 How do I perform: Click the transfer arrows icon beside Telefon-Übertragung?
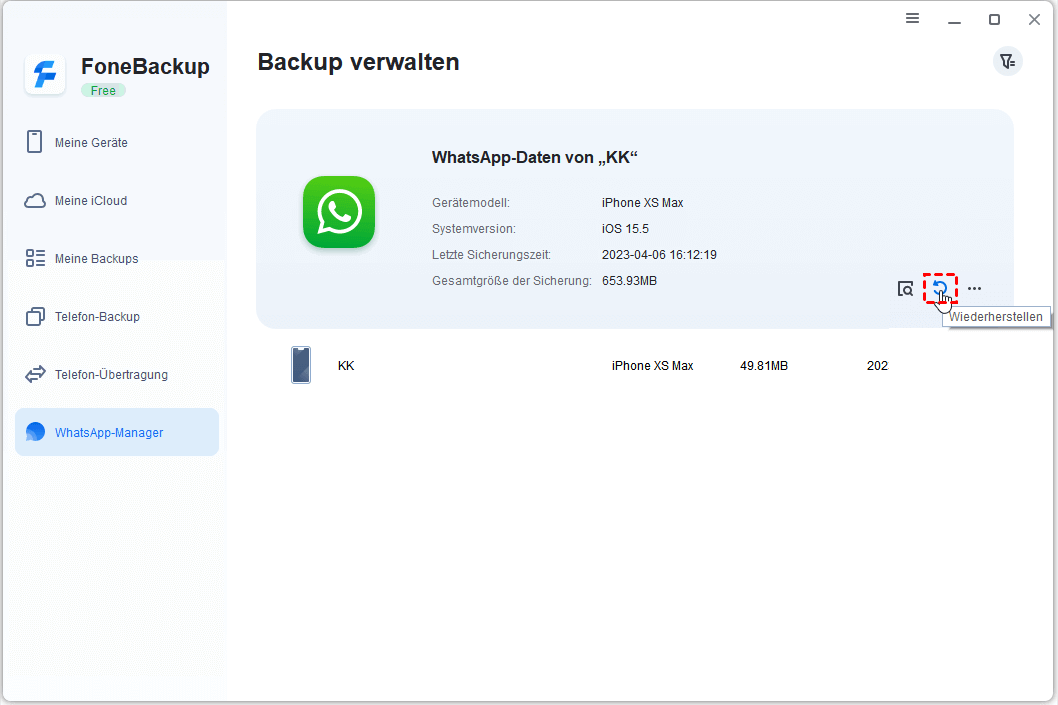pyautogui.click(x=35, y=374)
